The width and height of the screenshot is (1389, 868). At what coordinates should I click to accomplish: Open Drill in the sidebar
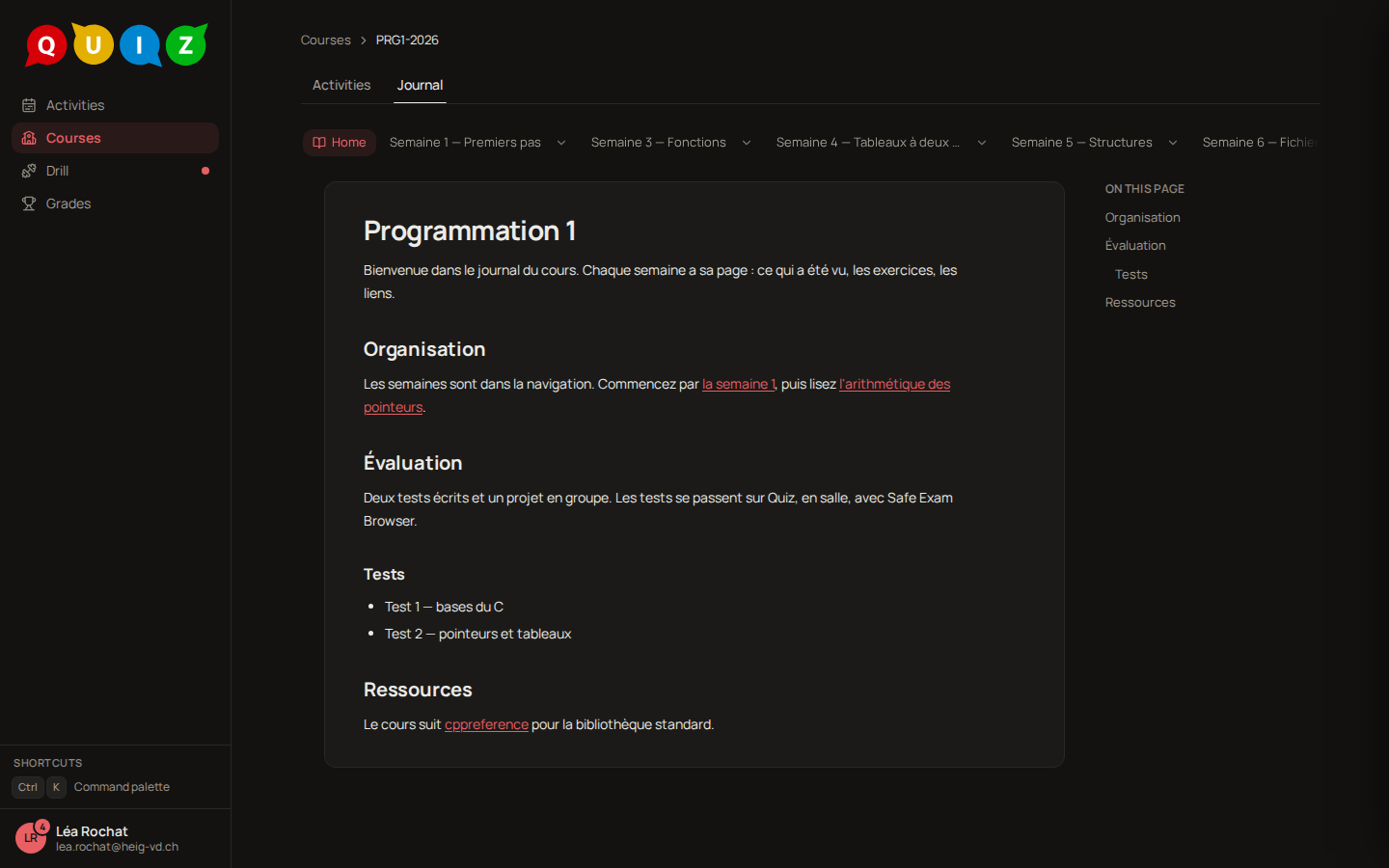(x=115, y=171)
